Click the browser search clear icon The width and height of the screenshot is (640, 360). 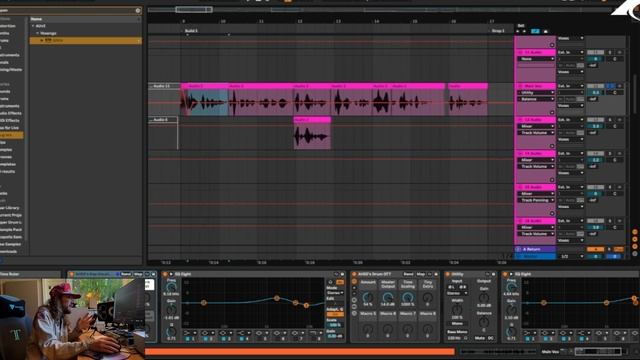point(138,11)
